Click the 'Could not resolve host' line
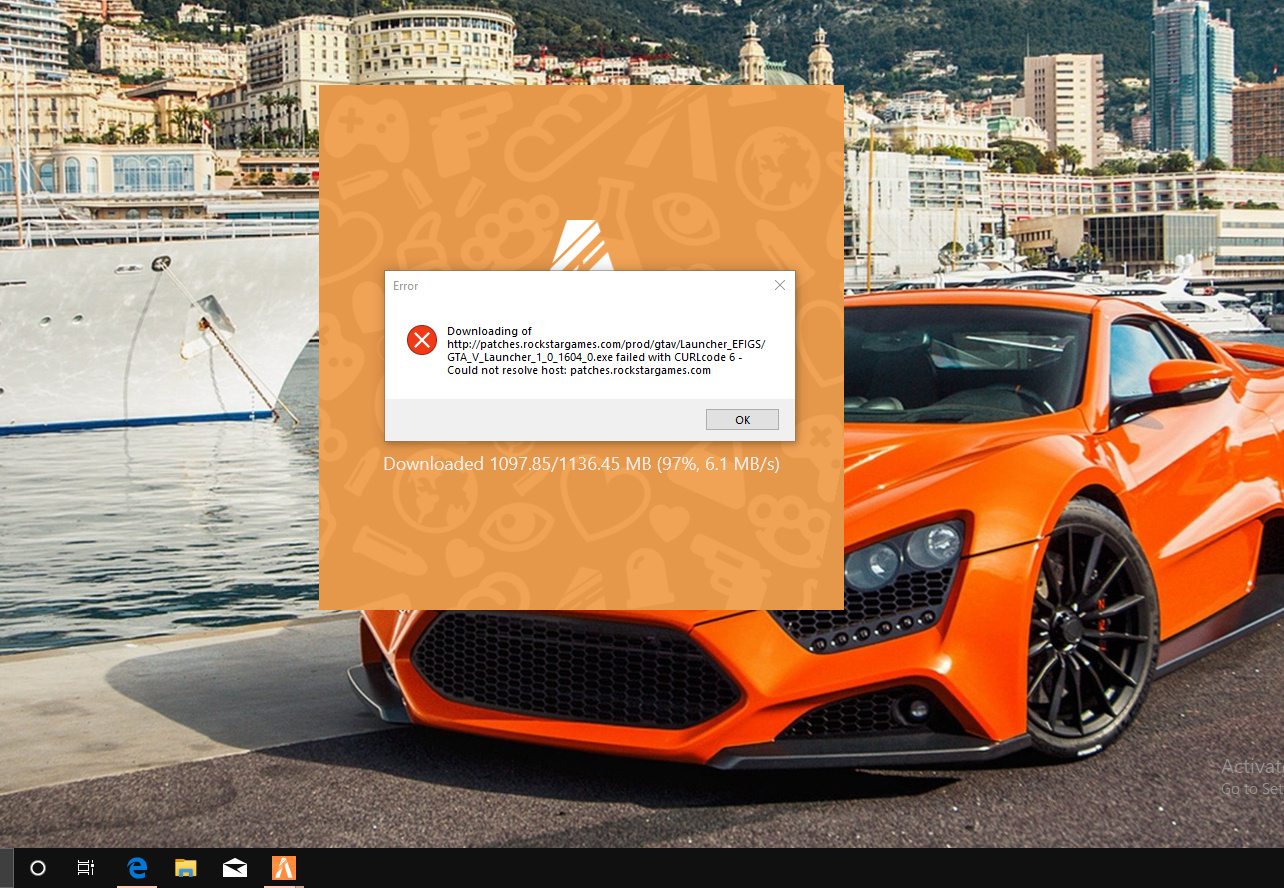This screenshot has height=888, width=1284. tap(579, 370)
